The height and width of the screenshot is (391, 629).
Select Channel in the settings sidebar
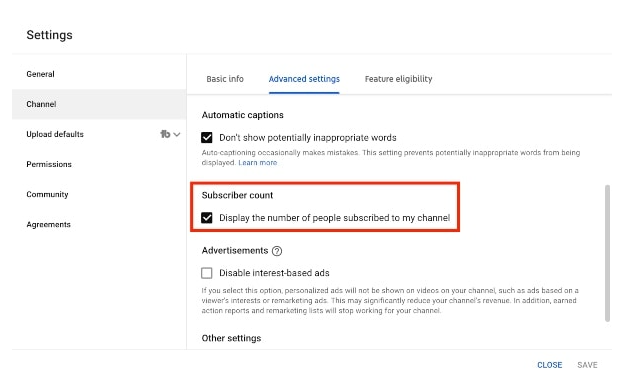click(99, 104)
